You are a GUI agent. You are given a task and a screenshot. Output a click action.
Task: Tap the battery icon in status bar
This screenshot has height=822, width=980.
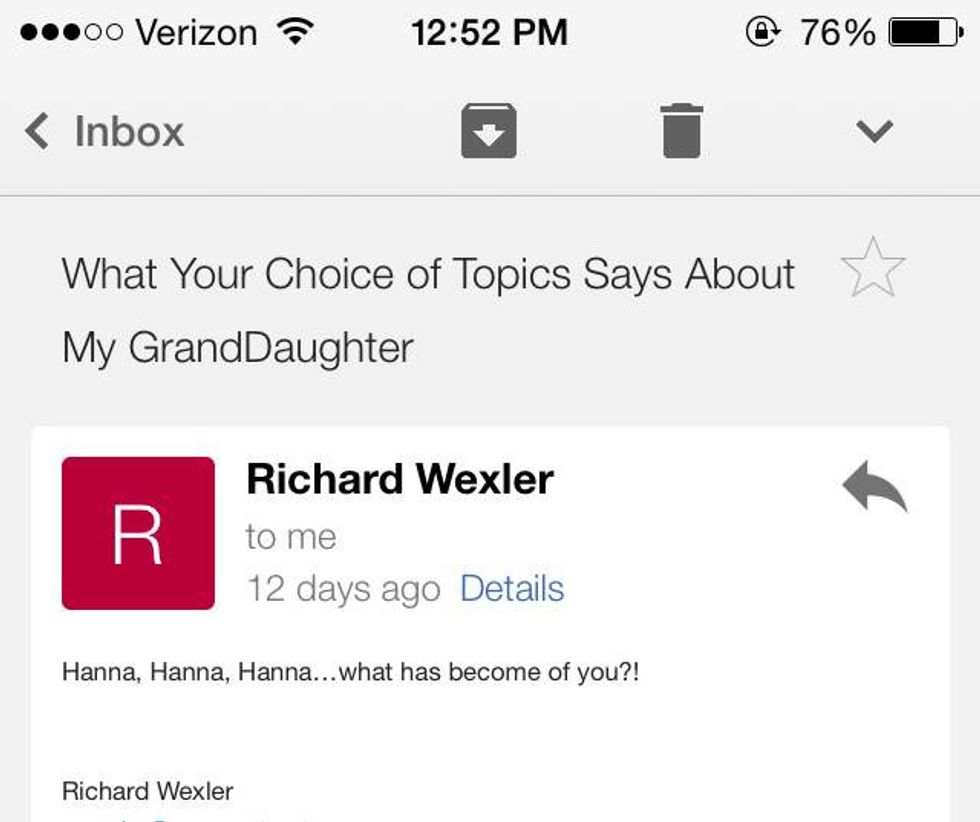point(929,33)
